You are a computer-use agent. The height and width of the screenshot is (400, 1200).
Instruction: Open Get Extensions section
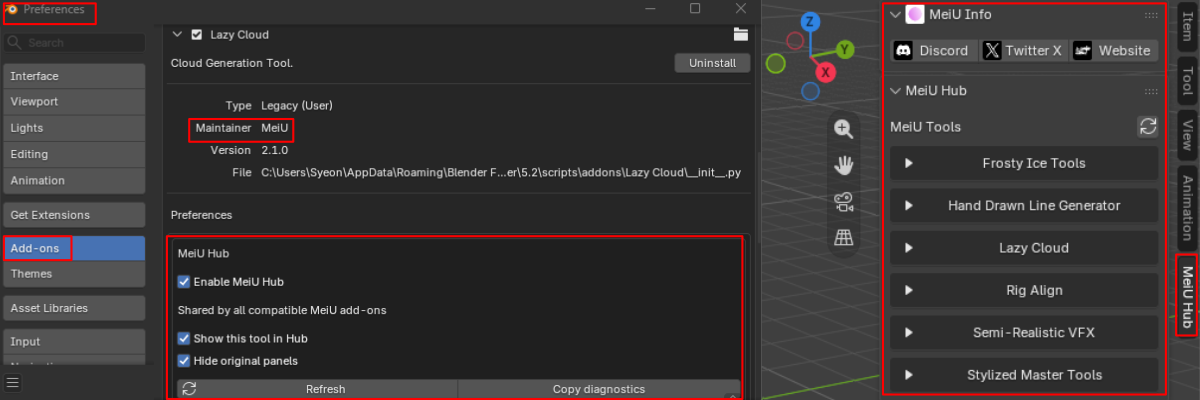(77, 215)
